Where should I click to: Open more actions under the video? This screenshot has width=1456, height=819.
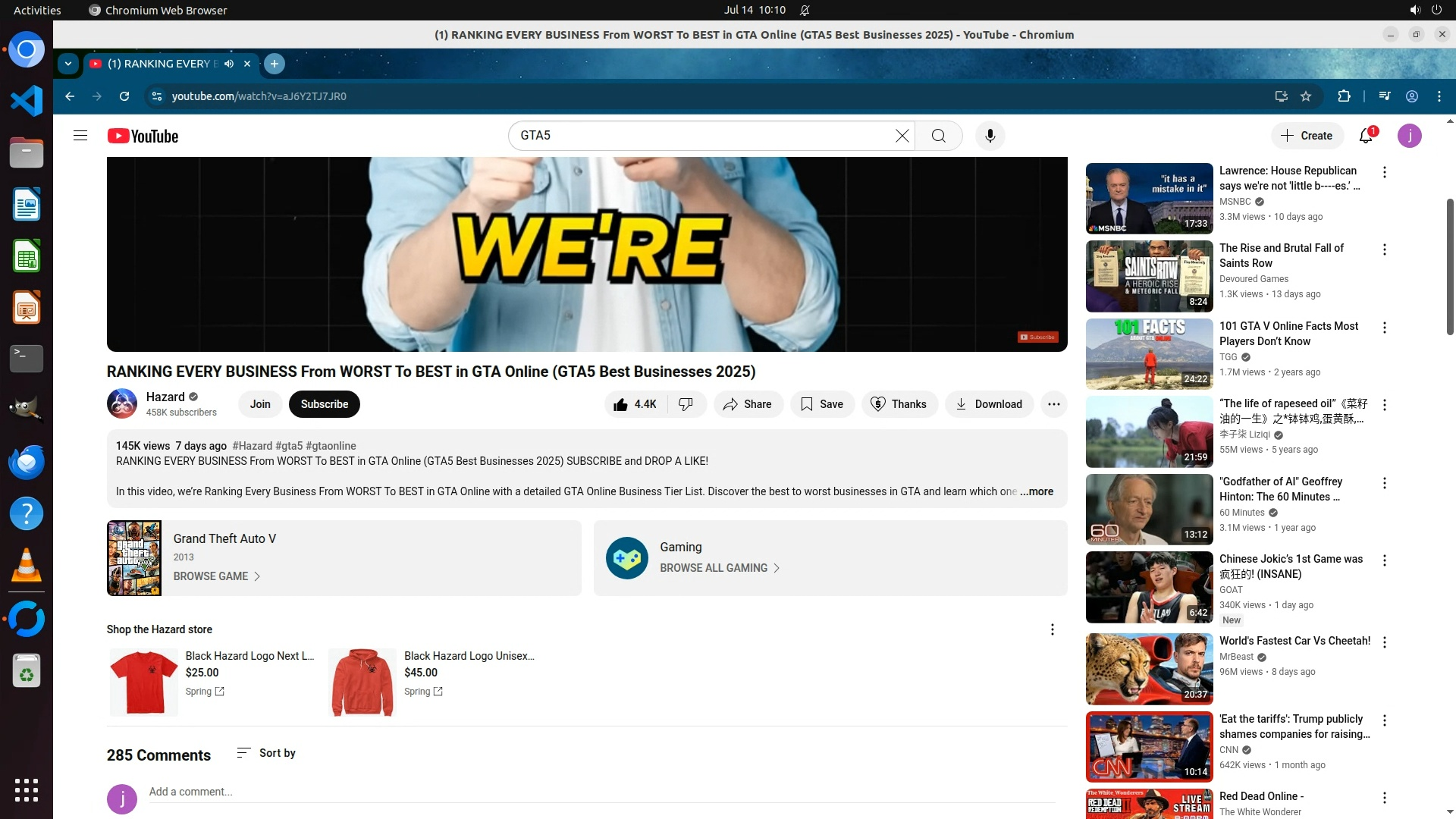(x=1053, y=404)
